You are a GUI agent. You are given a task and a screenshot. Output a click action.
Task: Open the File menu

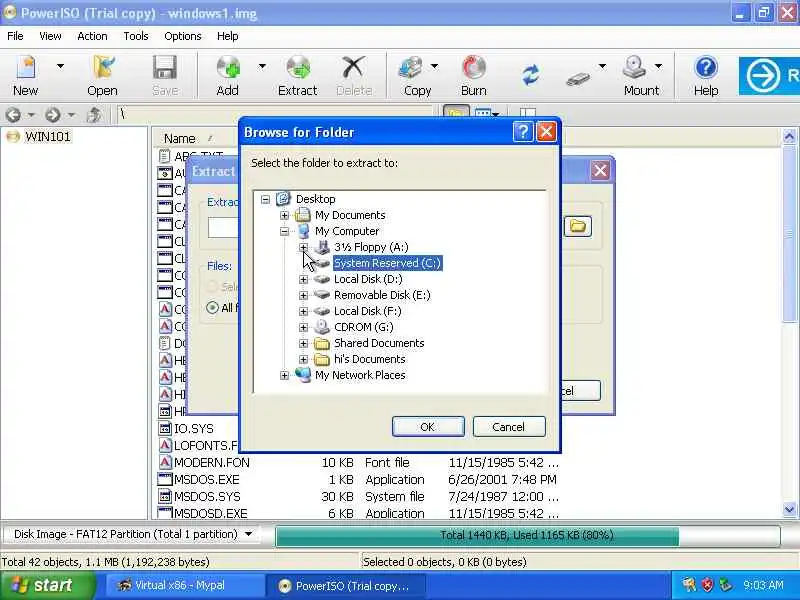tap(15, 36)
